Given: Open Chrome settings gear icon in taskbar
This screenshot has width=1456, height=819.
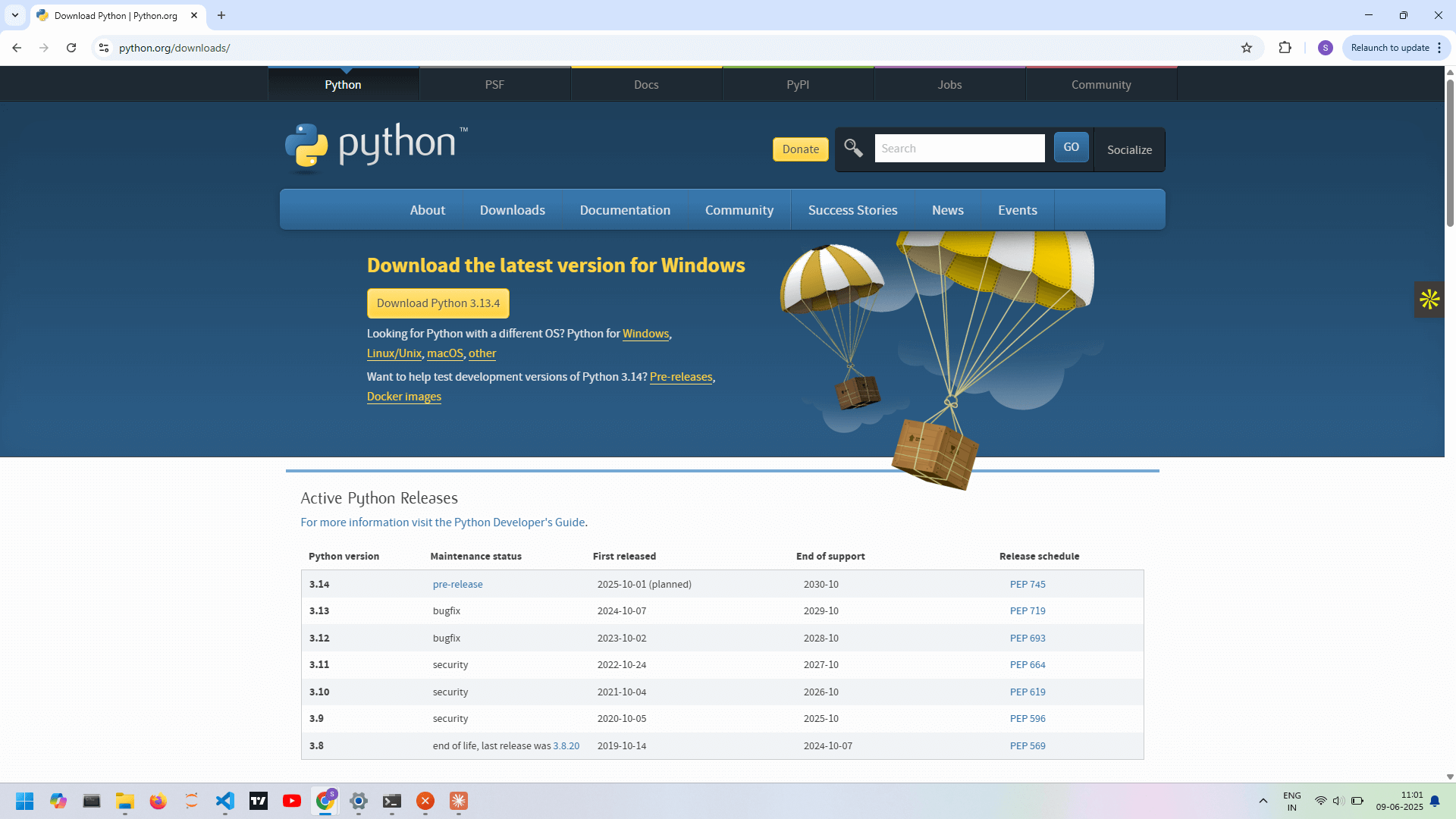Looking at the screenshot, I should tap(359, 801).
